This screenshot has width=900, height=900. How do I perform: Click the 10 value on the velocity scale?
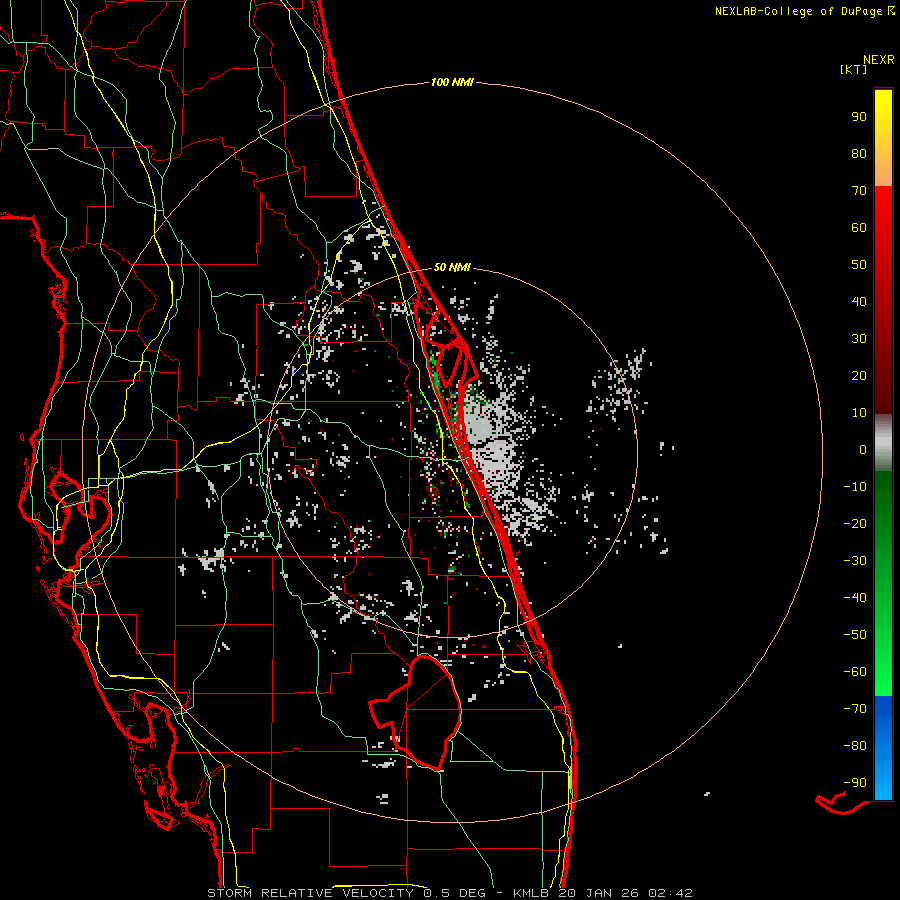click(x=859, y=413)
